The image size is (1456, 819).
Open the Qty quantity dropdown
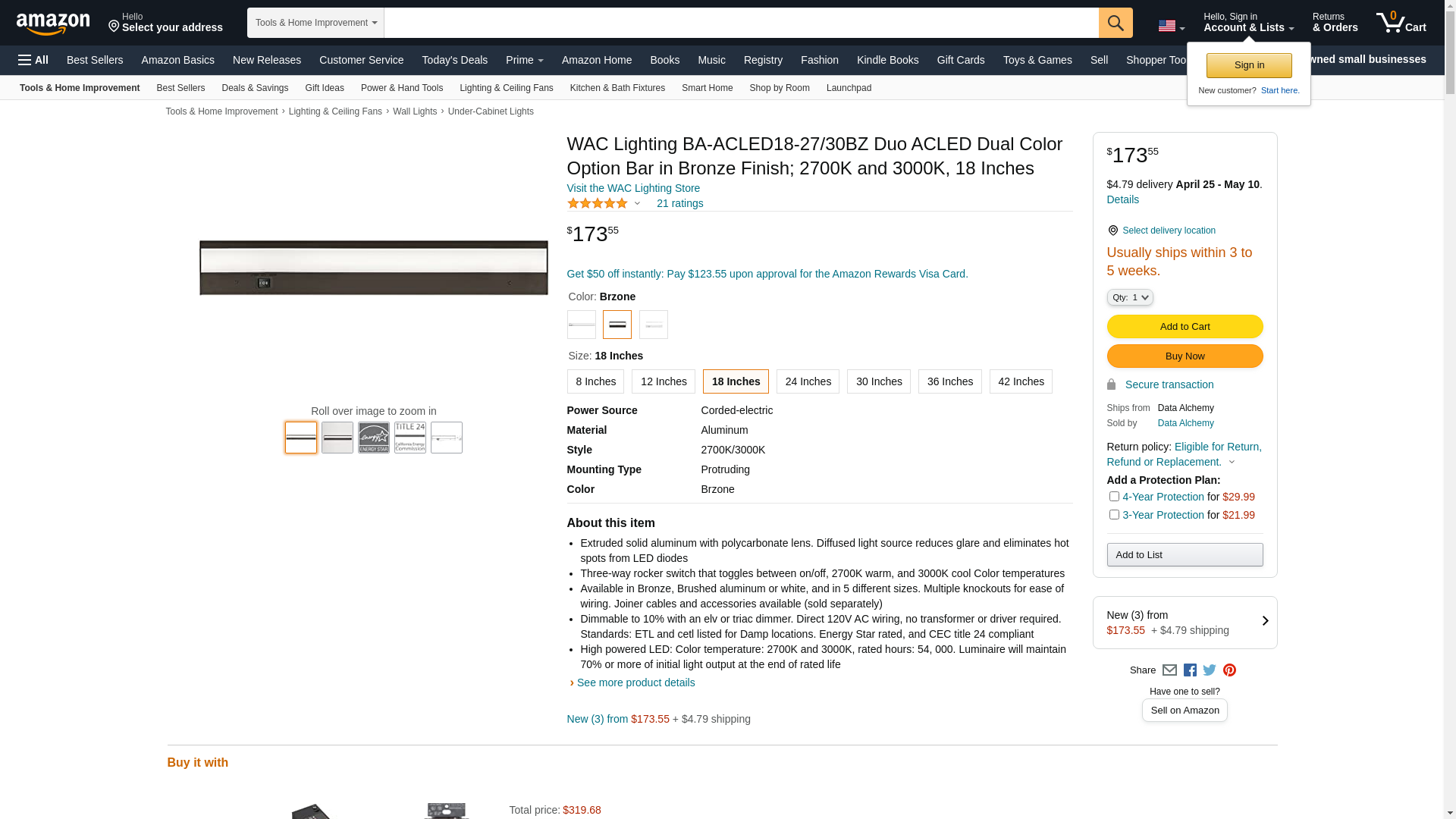tap(1130, 298)
